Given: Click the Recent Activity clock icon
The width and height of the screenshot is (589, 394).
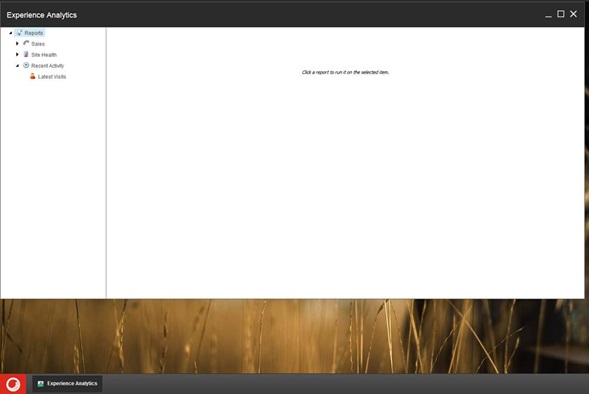Looking at the screenshot, I should (26, 65).
